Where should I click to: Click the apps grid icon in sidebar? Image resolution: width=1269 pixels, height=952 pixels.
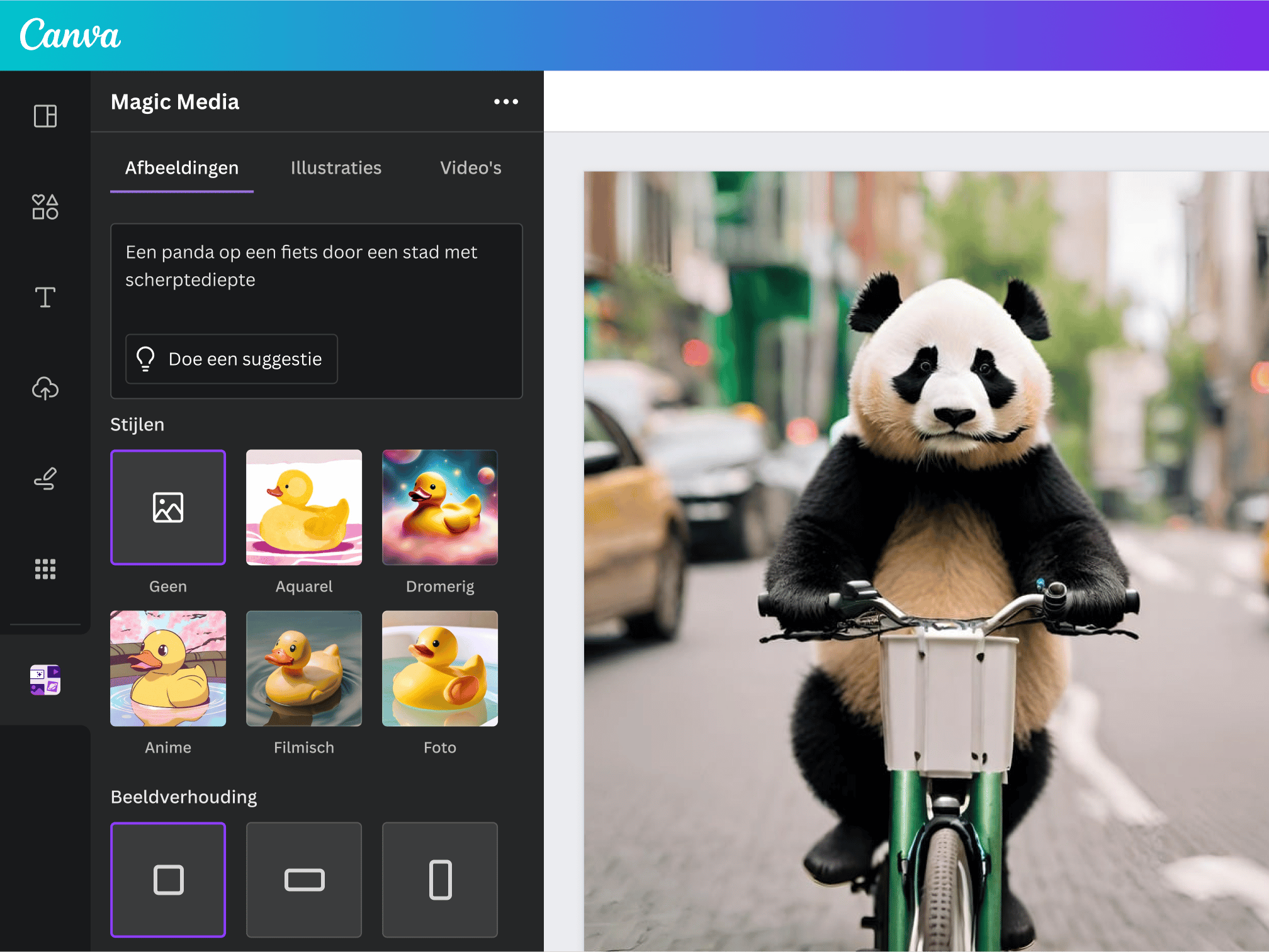(x=44, y=568)
